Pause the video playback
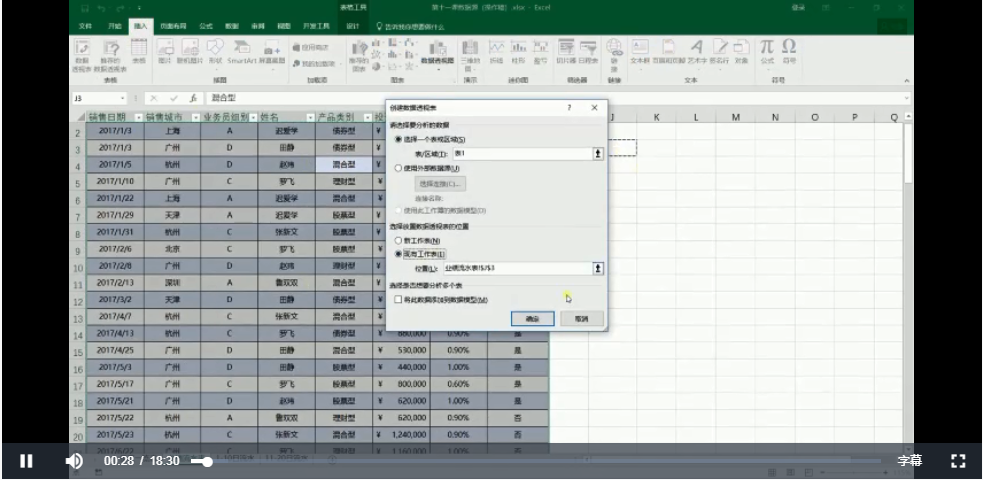 (x=26, y=461)
